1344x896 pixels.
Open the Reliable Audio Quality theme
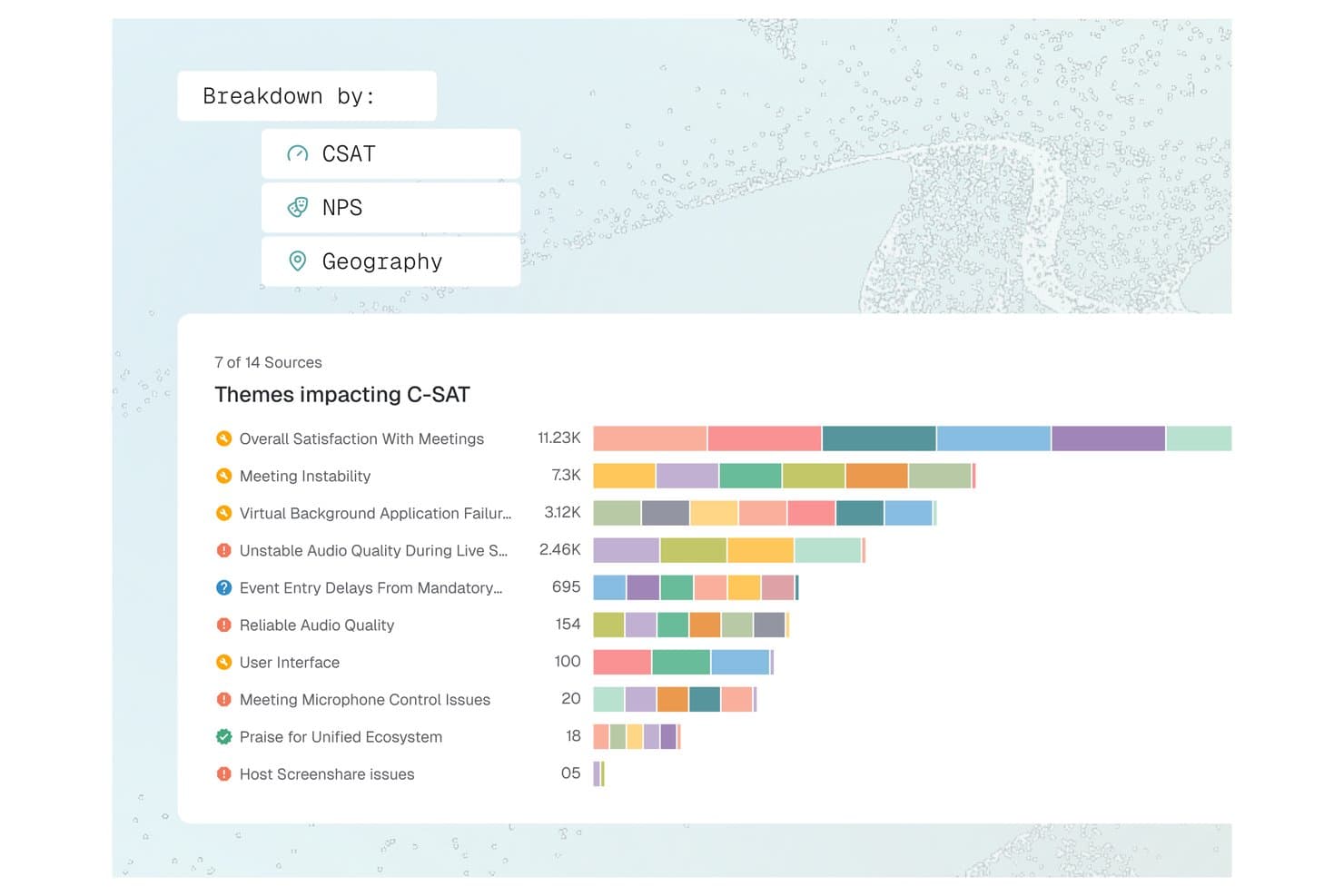(x=317, y=625)
